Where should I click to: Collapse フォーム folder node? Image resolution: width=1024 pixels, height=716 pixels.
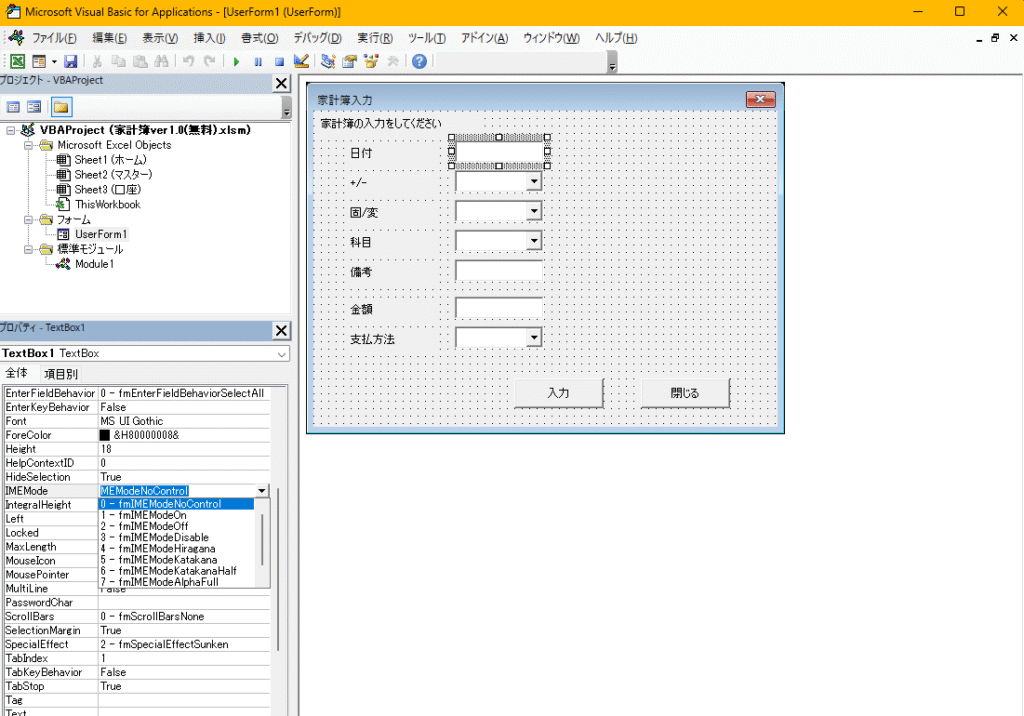click(29, 220)
